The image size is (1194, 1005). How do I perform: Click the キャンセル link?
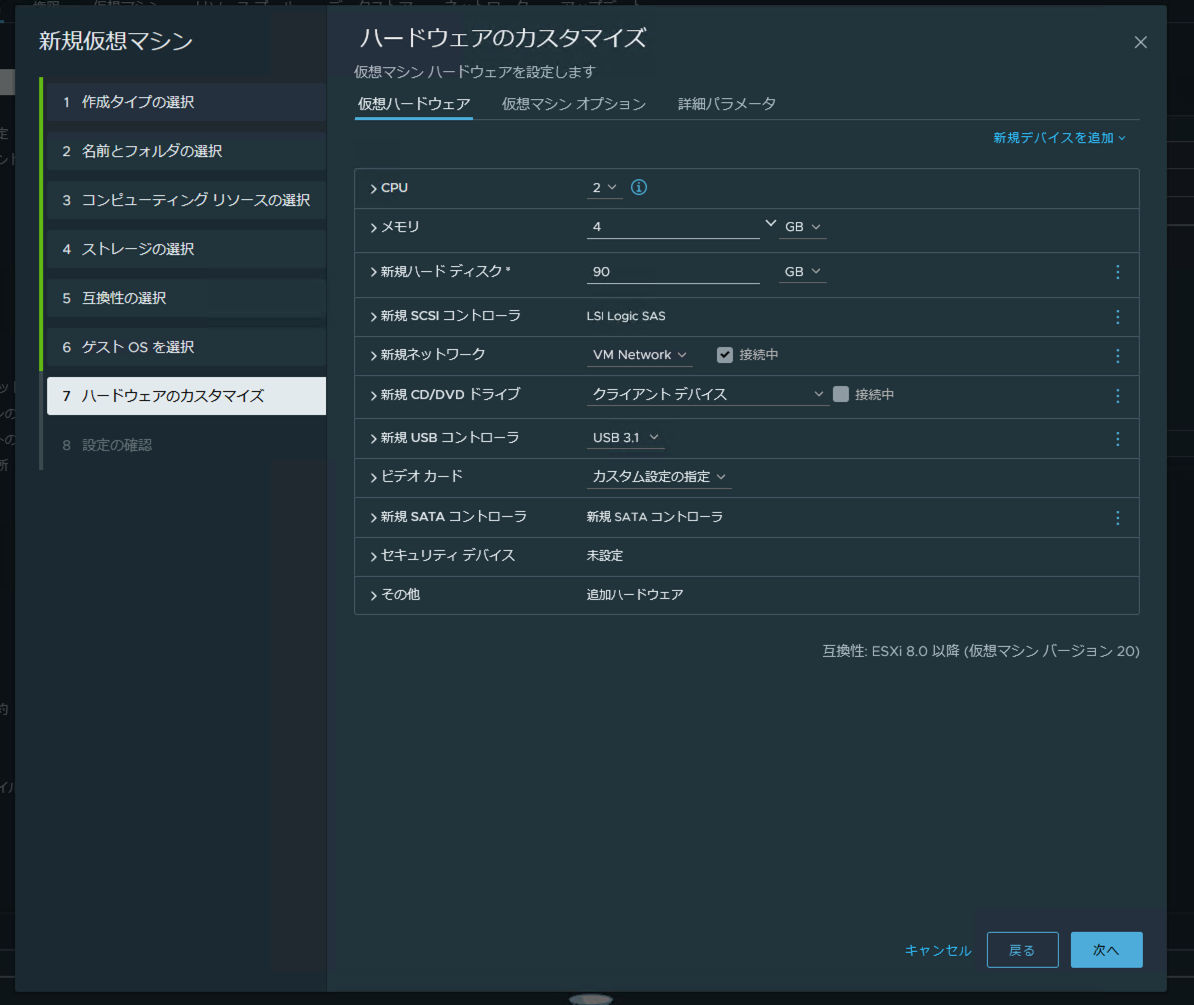[936, 950]
